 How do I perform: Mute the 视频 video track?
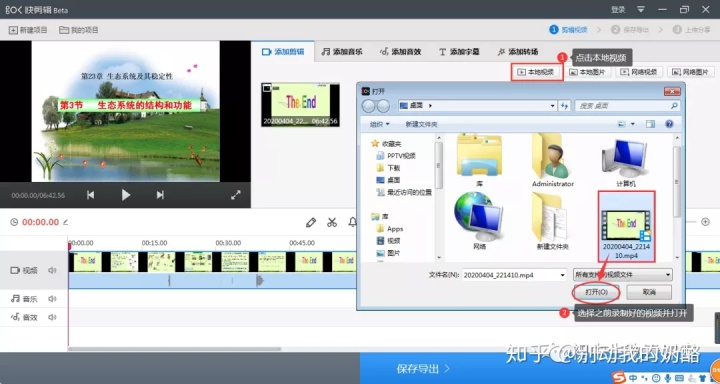(x=52, y=271)
